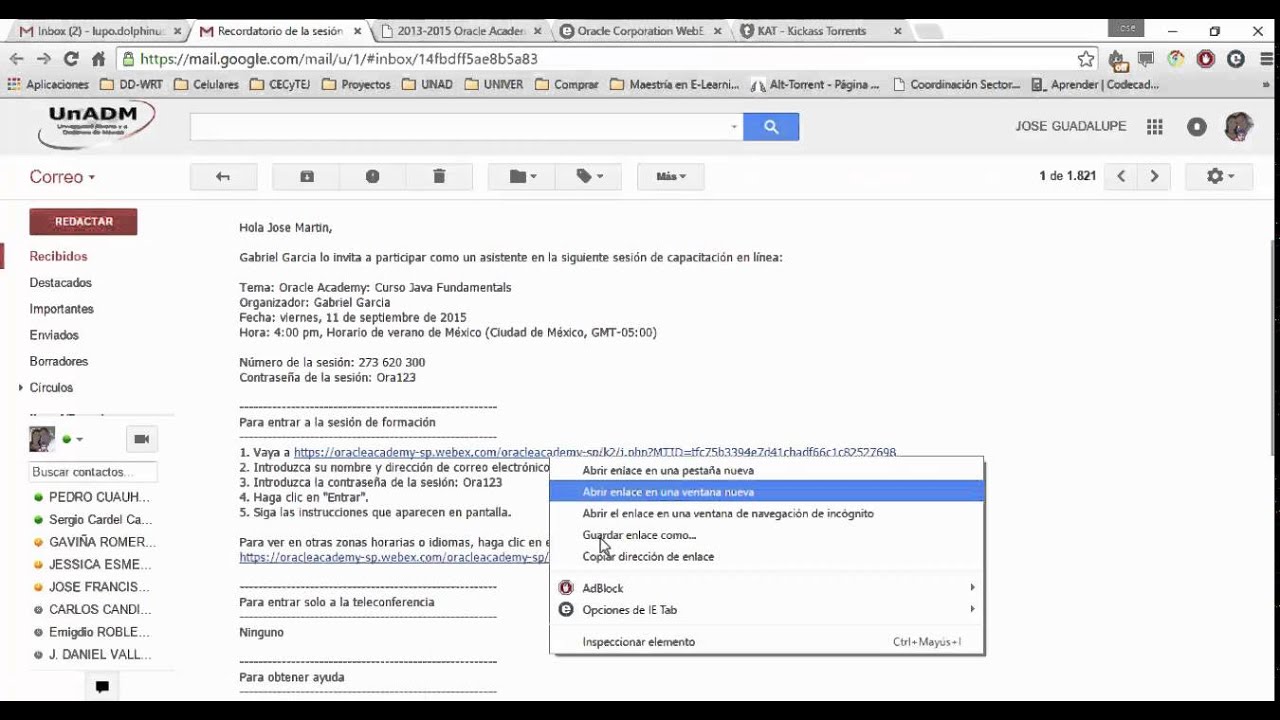Report email as spam
Image resolution: width=1280 pixels, height=720 pixels.
tap(373, 176)
